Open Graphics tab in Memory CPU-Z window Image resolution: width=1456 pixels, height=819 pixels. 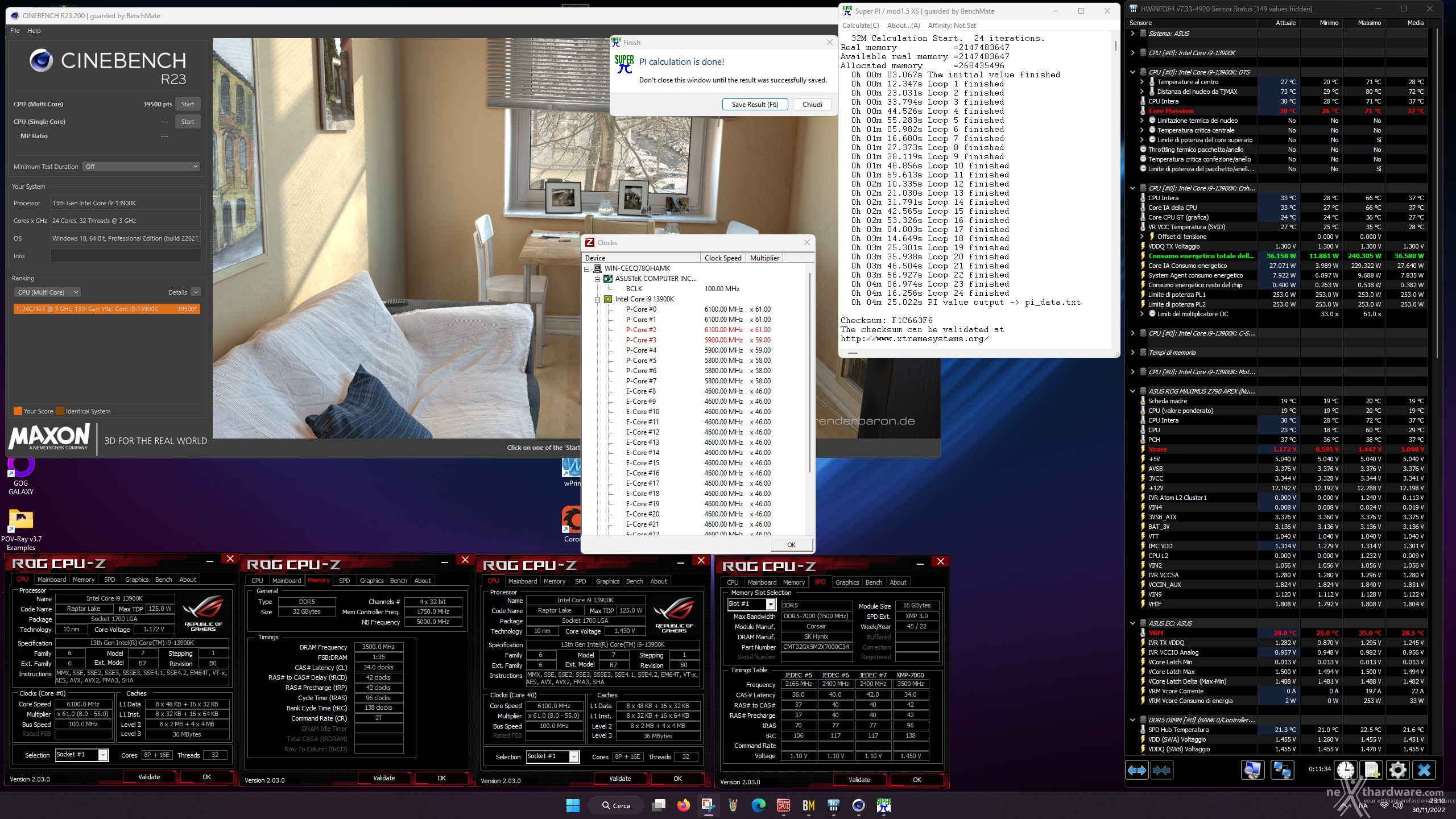tap(371, 581)
